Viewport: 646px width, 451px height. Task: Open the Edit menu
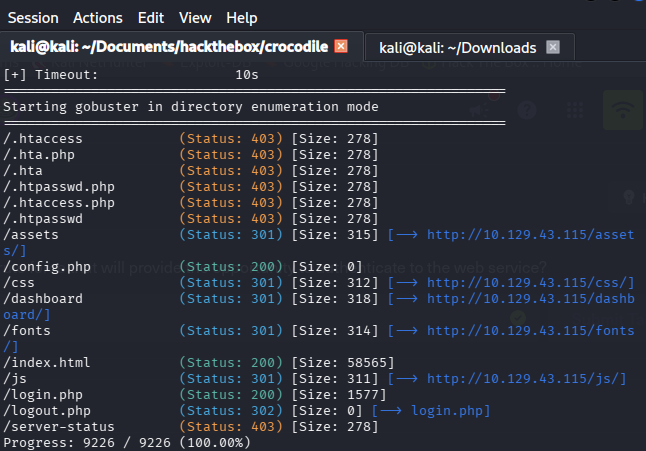pos(151,18)
